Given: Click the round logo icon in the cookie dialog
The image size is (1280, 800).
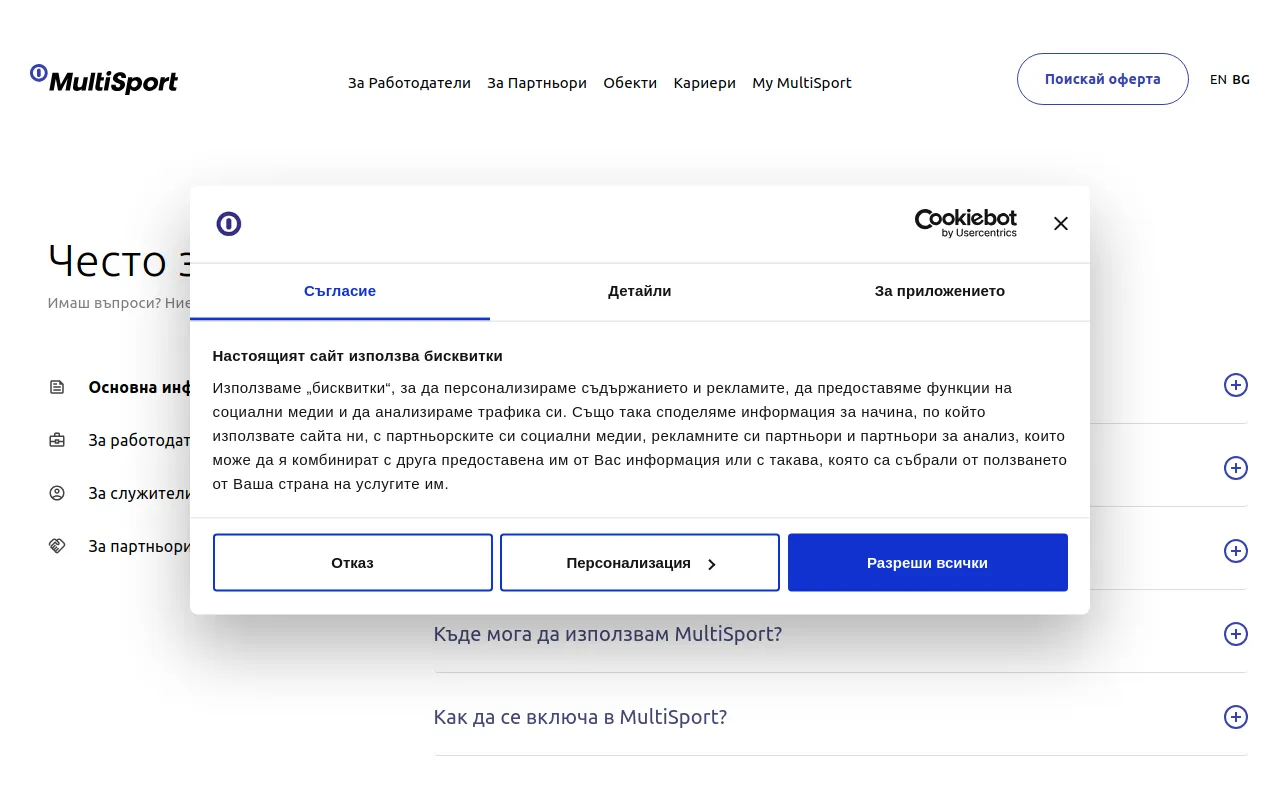Looking at the screenshot, I should coord(229,223).
